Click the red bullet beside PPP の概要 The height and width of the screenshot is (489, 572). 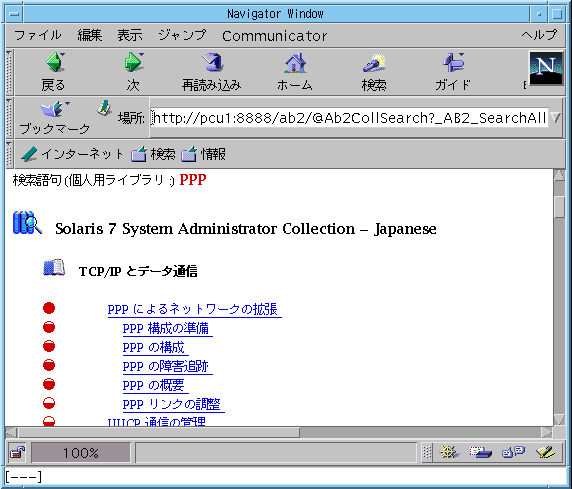tap(49, 384)
